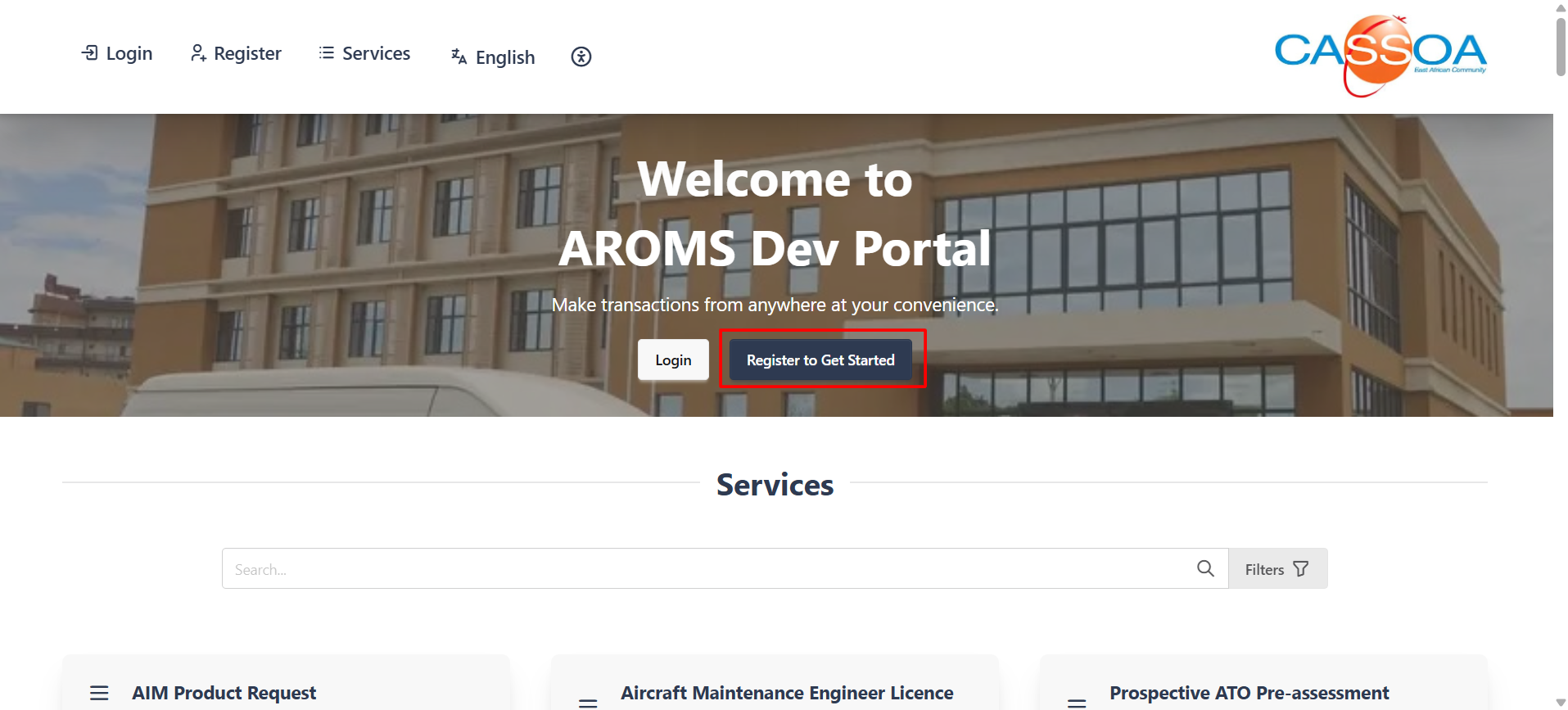Click the Services list icon in navigation
This screenshot has width=1568, height=710.
pos(327,53)
